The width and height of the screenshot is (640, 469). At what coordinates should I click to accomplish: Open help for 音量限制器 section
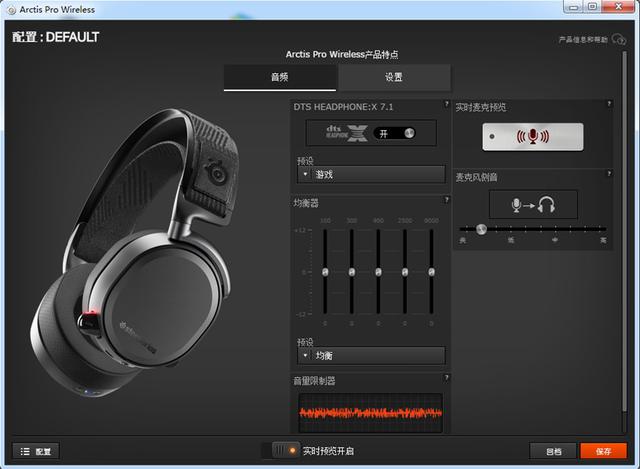445,379
